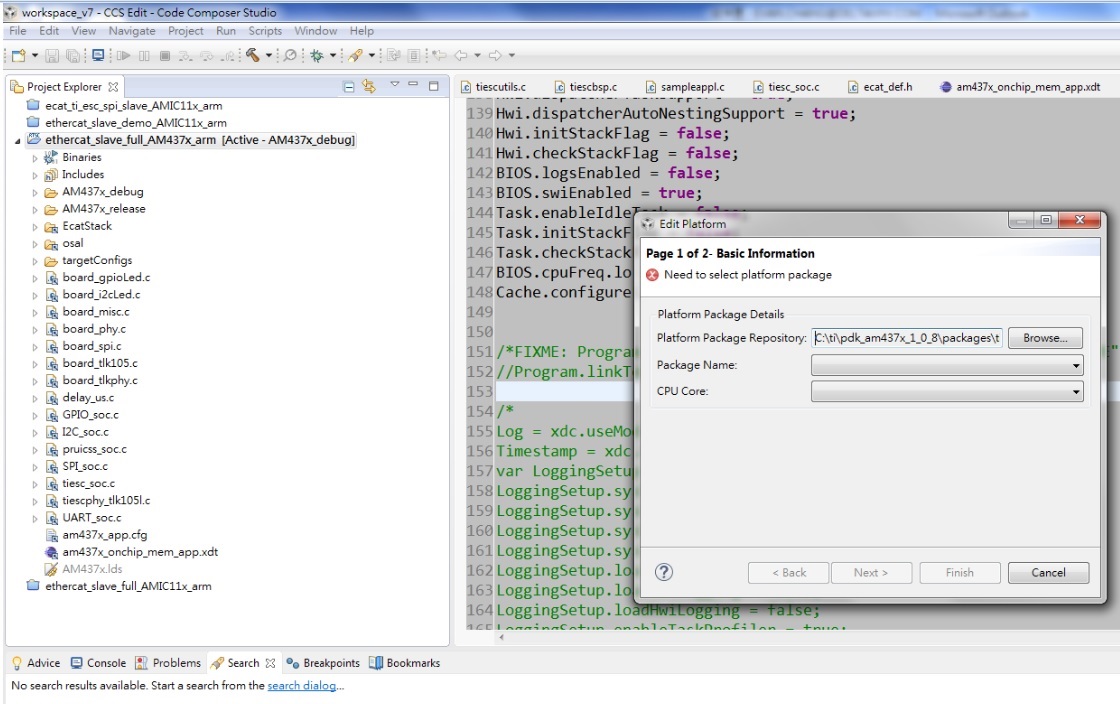Click the < Back button in the dialog
Viewport: 1120px width, 704px height.
[x=789, y=573]
